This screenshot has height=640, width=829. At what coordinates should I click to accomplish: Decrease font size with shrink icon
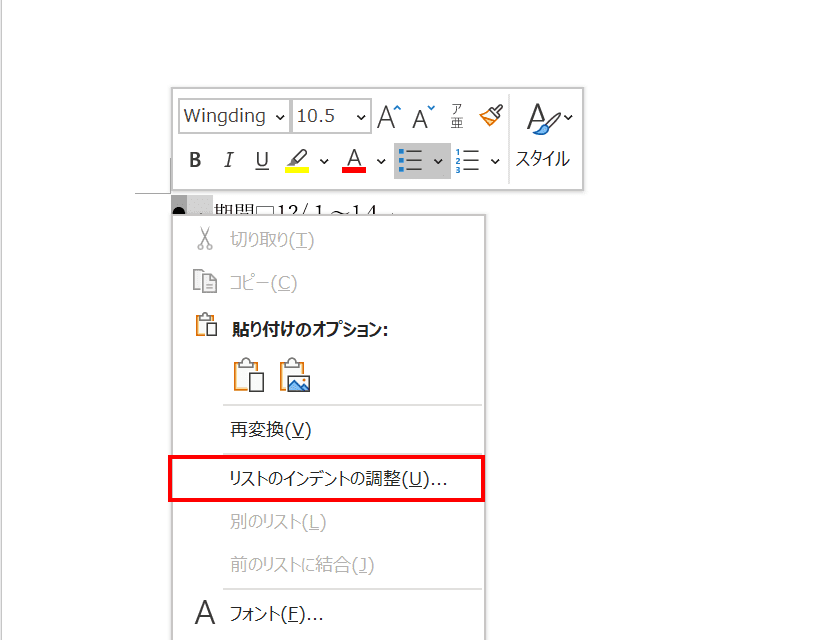pos(423,116)
